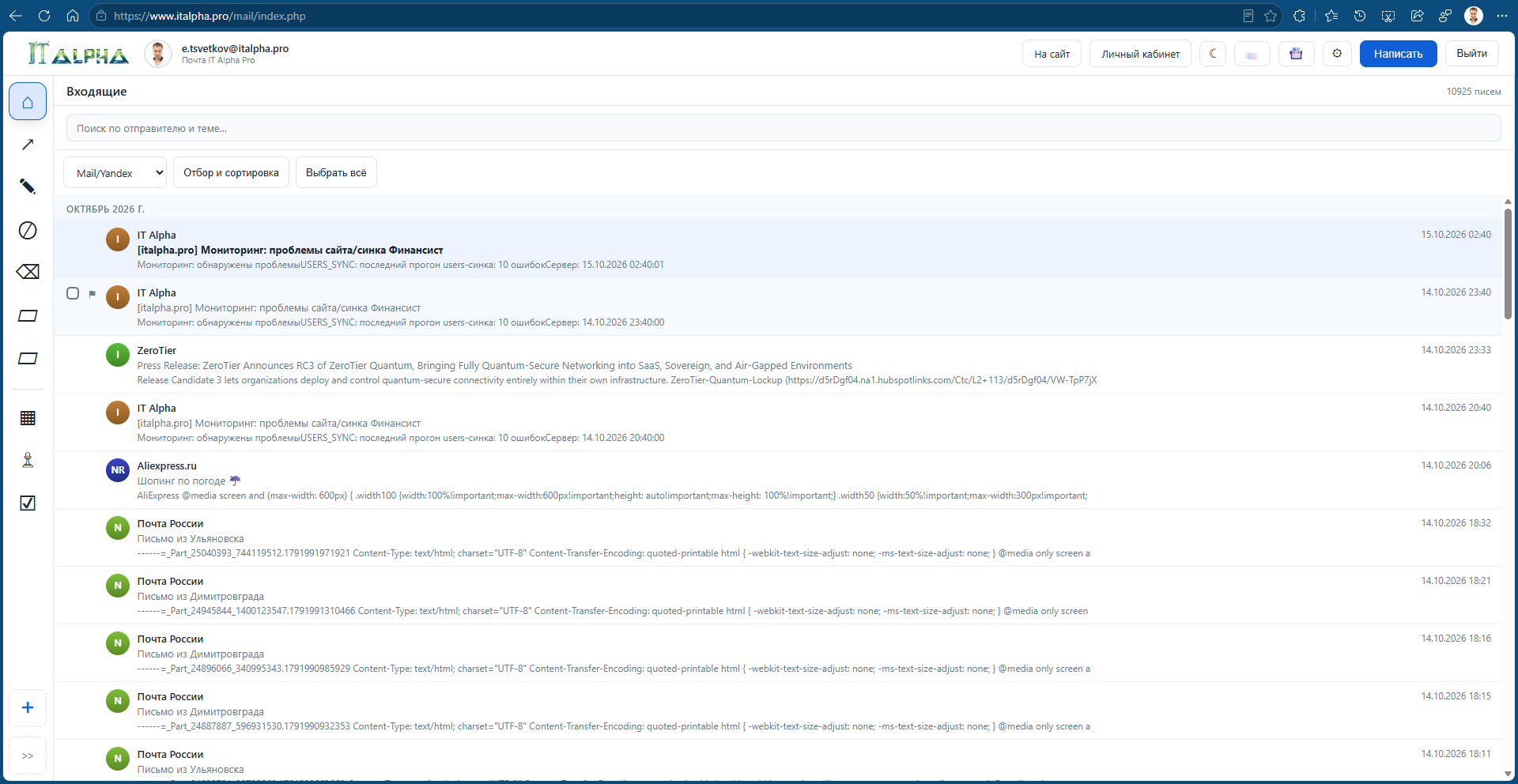The height and width of the screenshot is (784, 1518).
Task: Toggle flag on second IT Alpha email
Action: coord(93,294)
